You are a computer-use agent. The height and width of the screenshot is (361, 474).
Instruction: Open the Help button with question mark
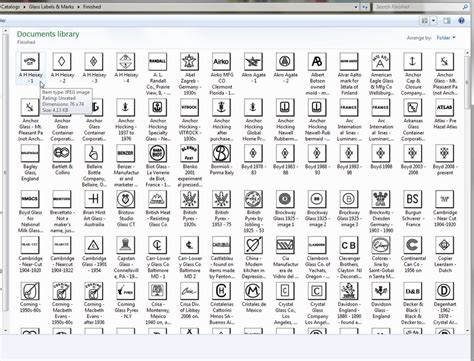click(x=461, y=21)
